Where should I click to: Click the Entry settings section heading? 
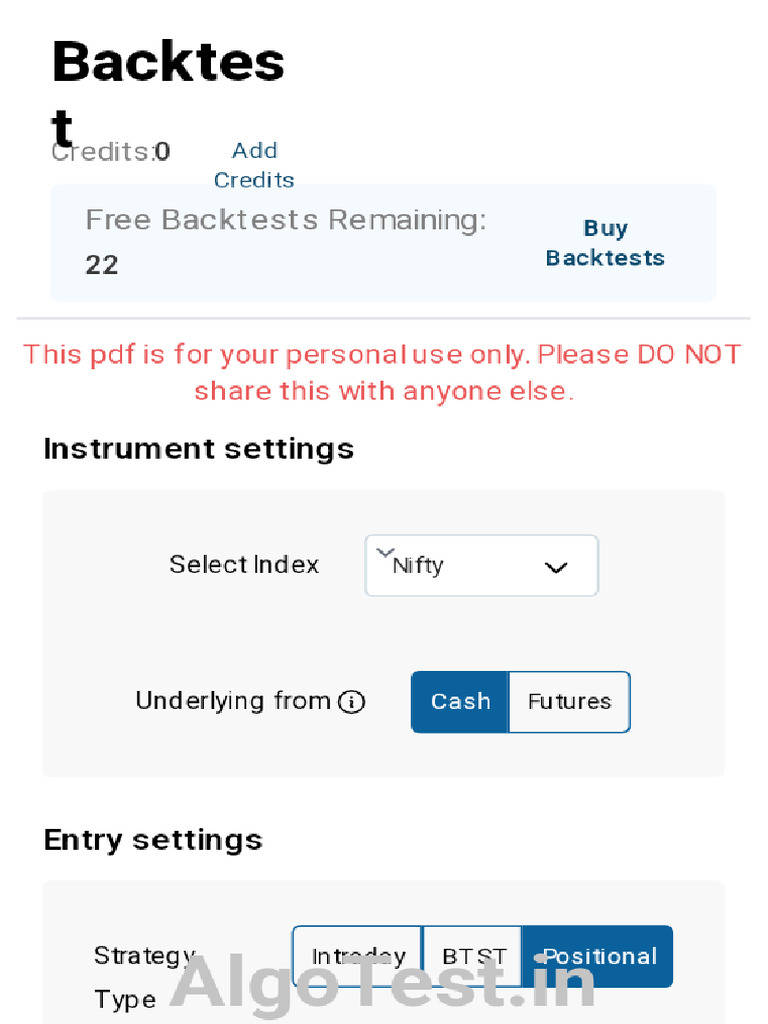pyautogui.click(x=153, y=840)
